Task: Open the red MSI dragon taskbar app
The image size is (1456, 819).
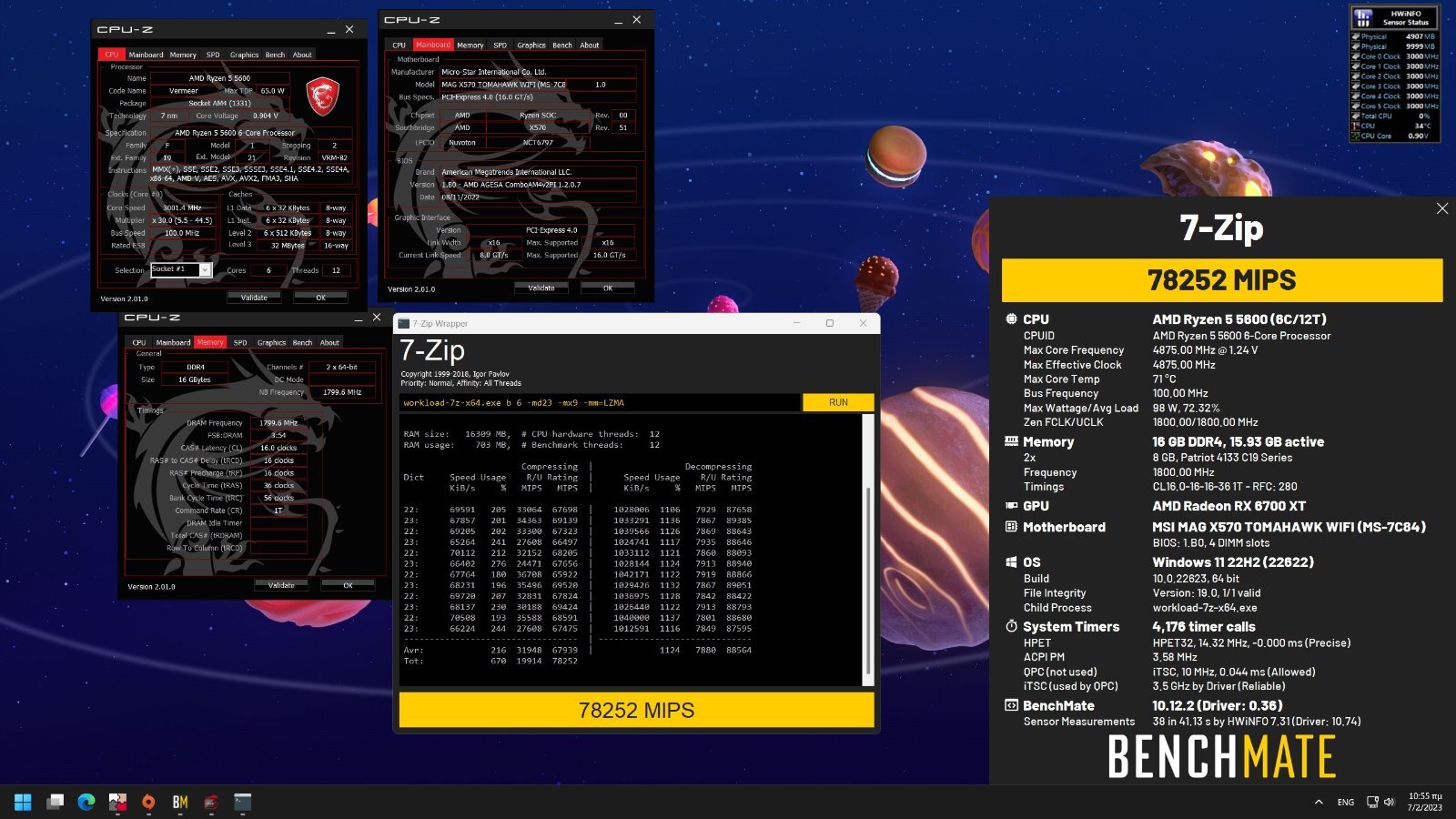Action: pos(211,802)
